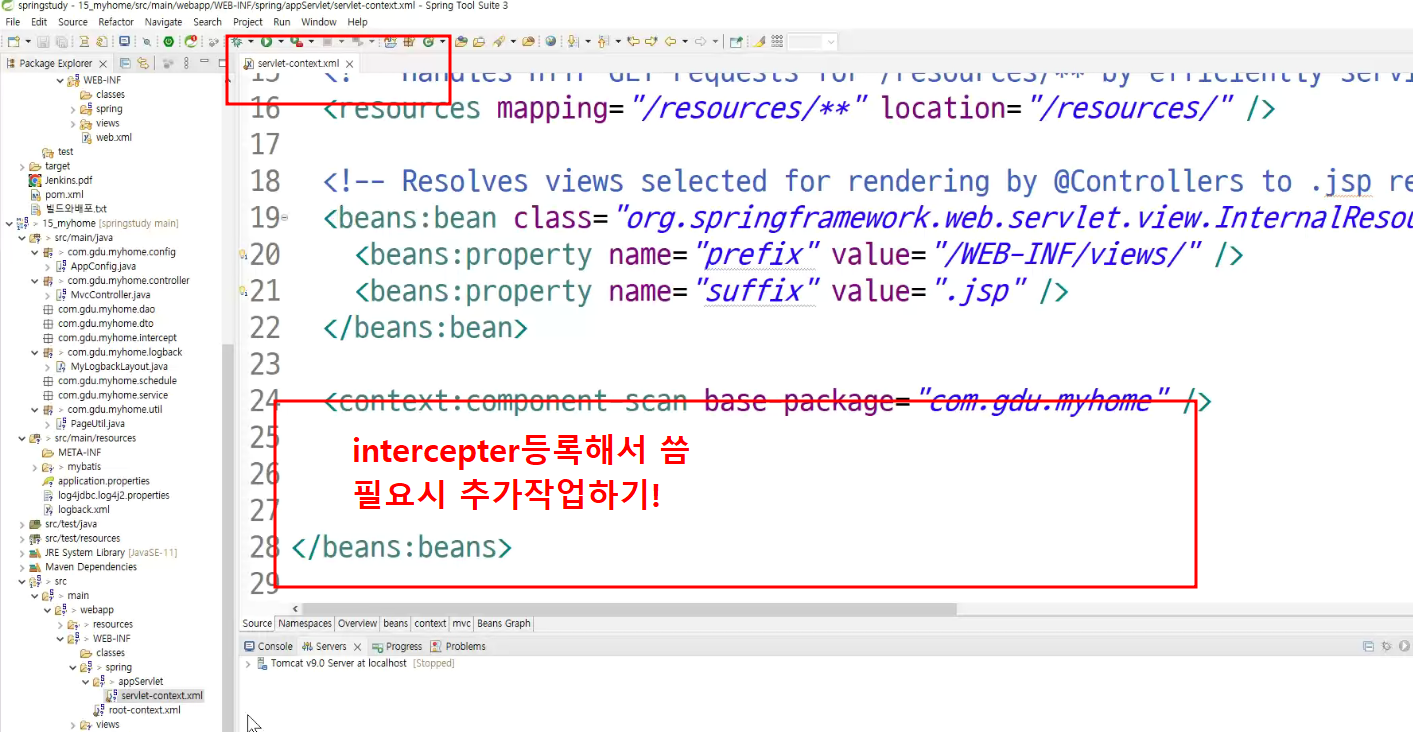
Task: Minimize the Package Explorer panel
Action: click(x=204, y=62)
